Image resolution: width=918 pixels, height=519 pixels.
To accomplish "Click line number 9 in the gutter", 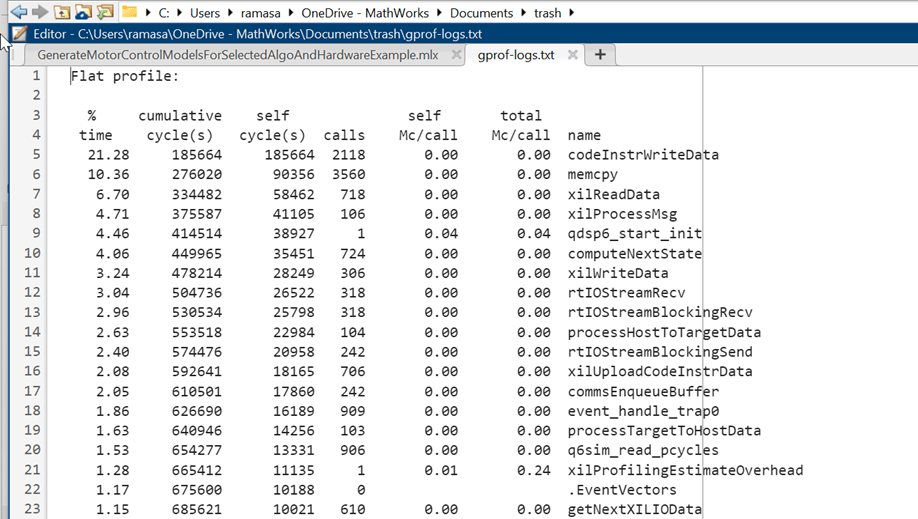I will coord(36,233).
